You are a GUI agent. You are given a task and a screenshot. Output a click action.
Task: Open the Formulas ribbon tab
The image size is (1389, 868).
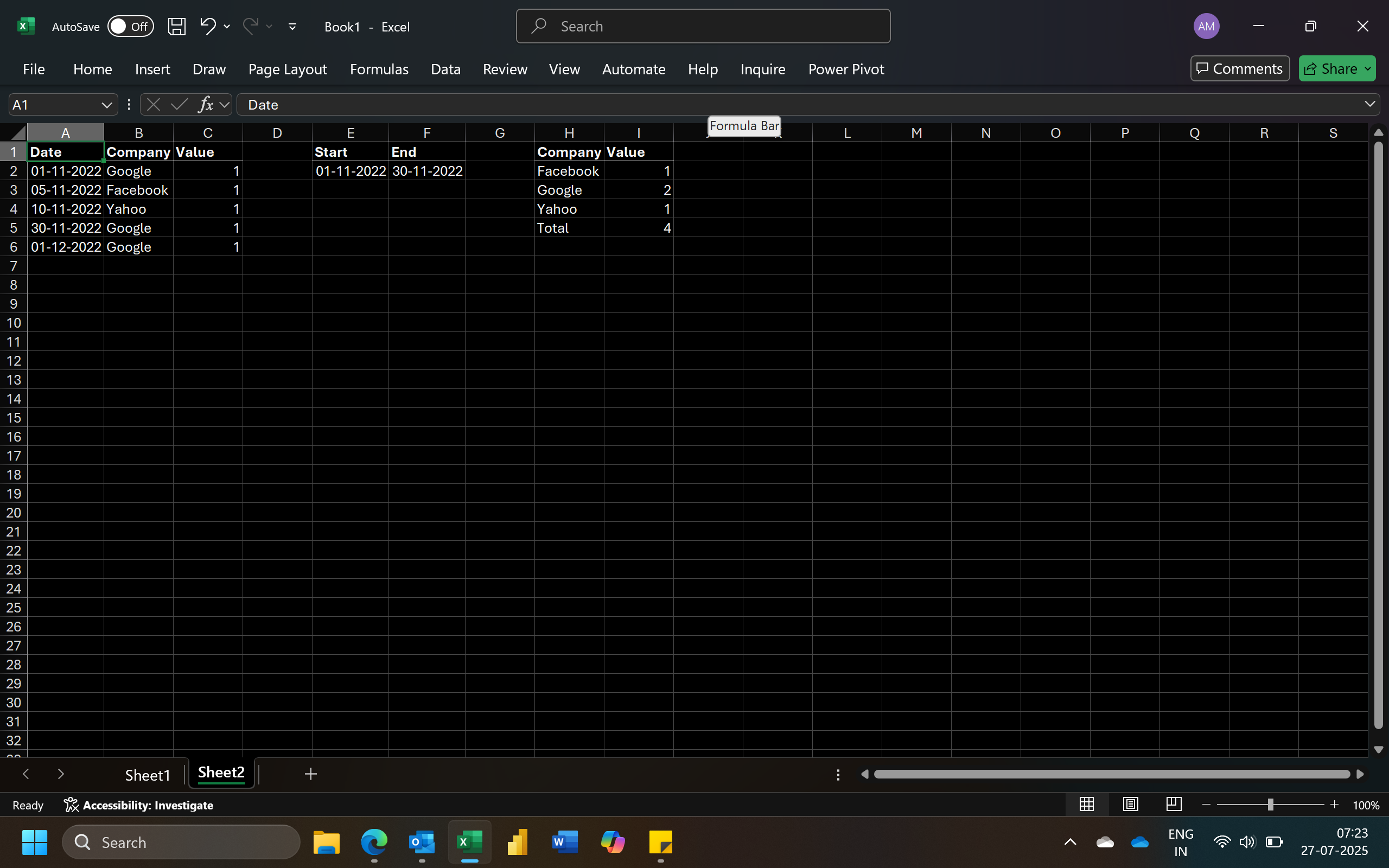point(379,69)
